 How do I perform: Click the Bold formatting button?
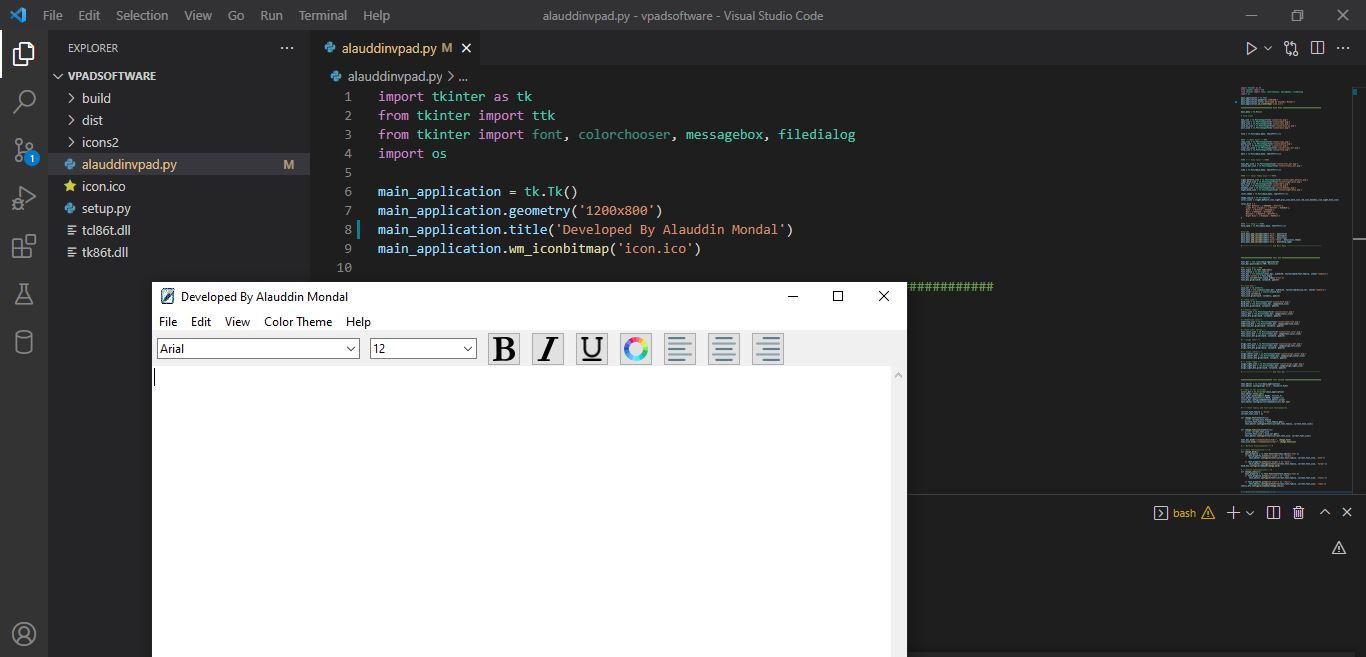click(504, 349)
